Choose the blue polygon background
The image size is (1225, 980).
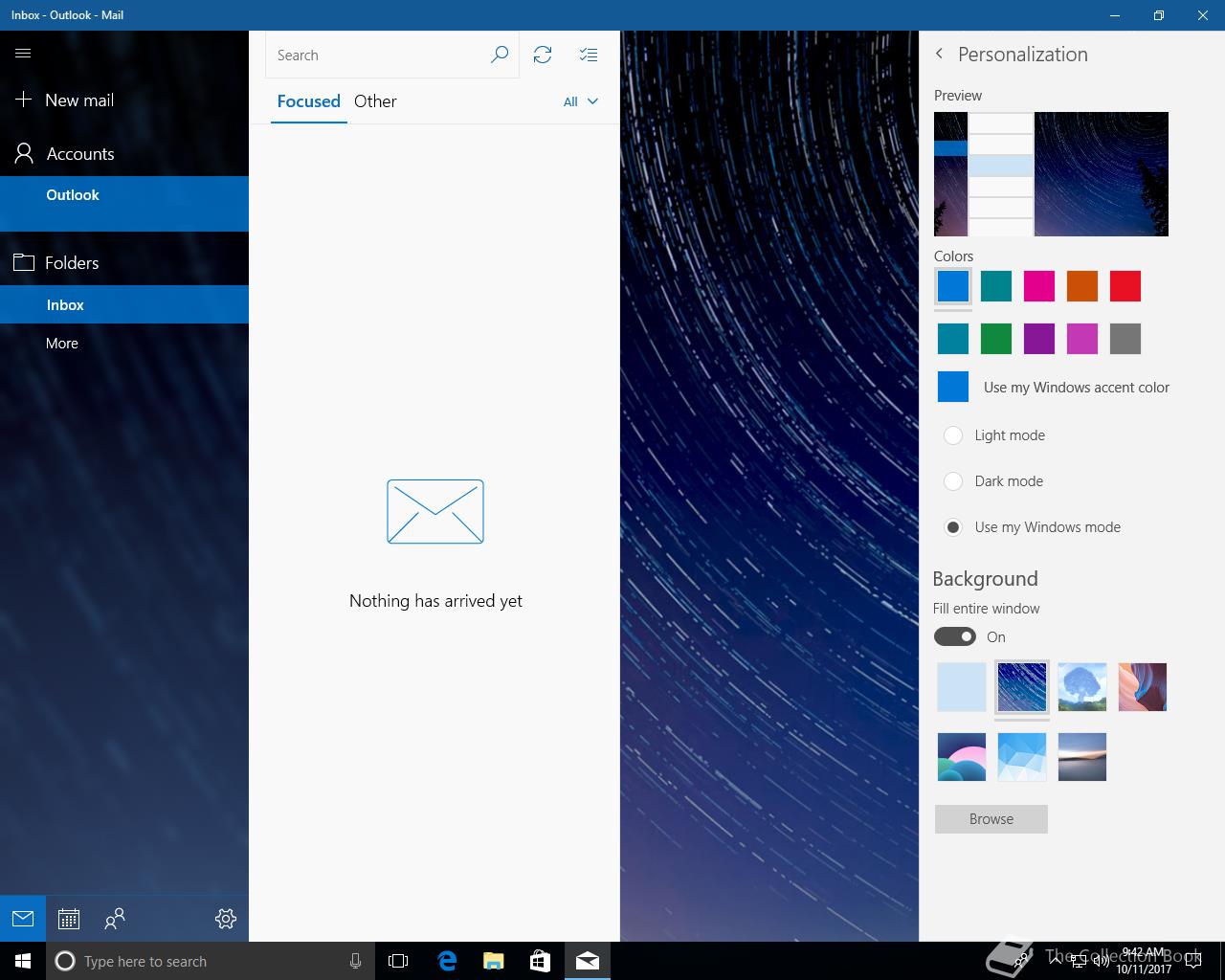pyautogui.click(x=1022, y=757)
